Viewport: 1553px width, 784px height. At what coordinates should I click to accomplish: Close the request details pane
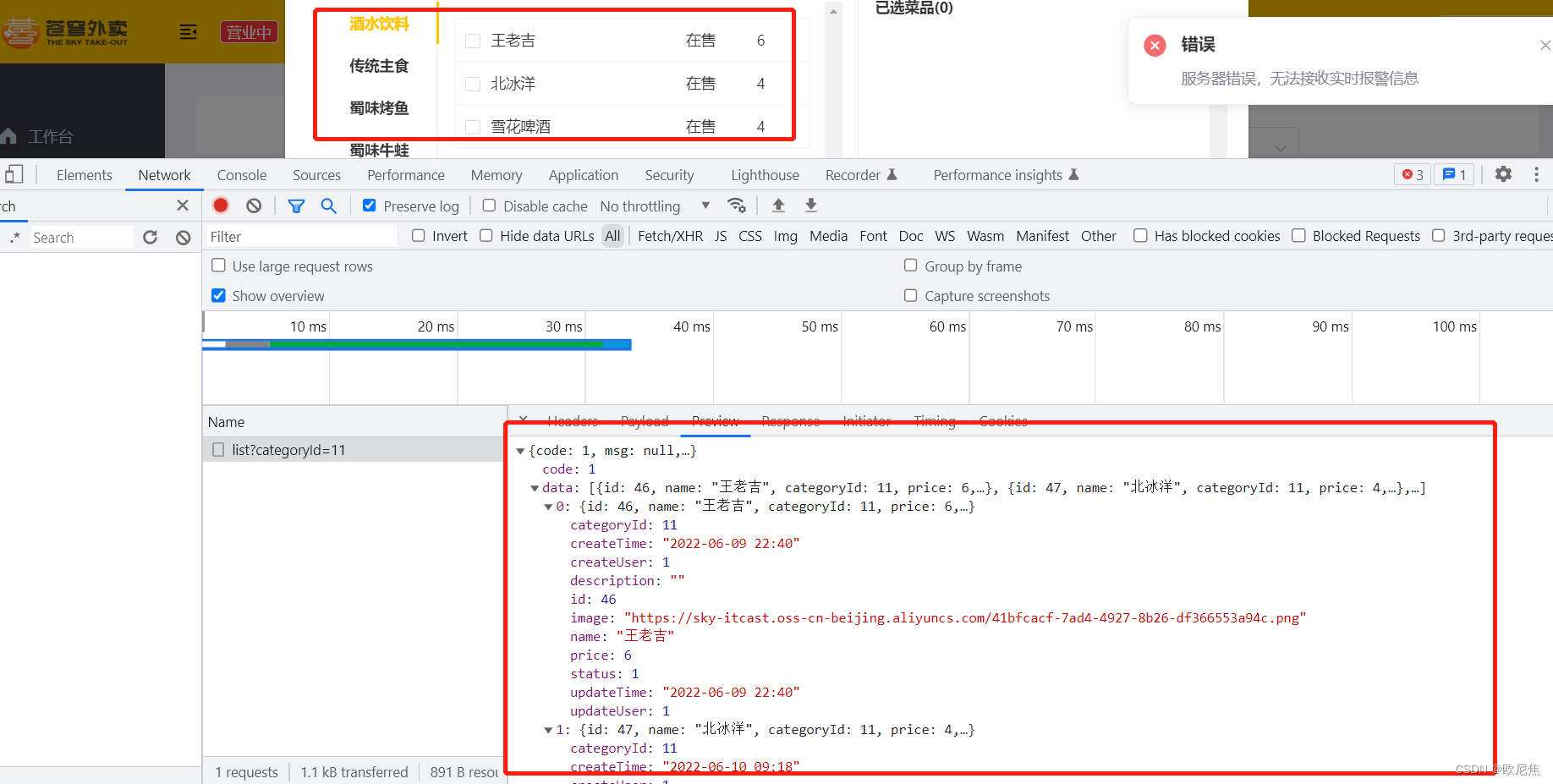click(x=524, y=419)
